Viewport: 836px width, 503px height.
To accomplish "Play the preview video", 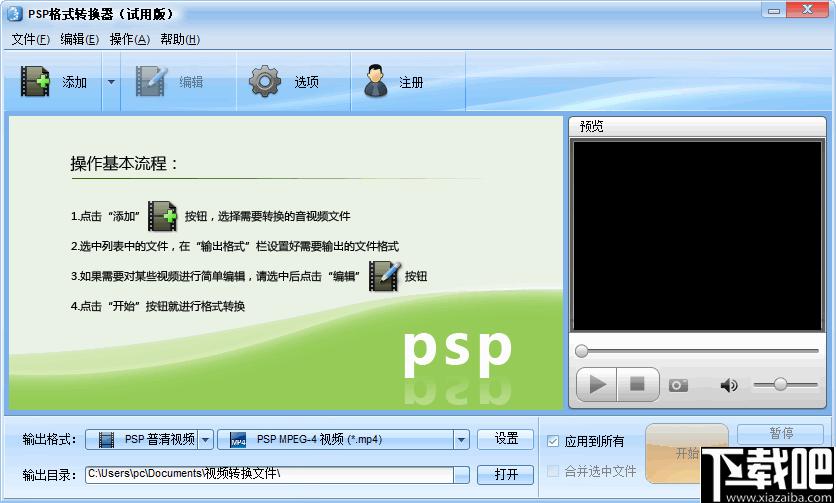I will coord(597,384).
